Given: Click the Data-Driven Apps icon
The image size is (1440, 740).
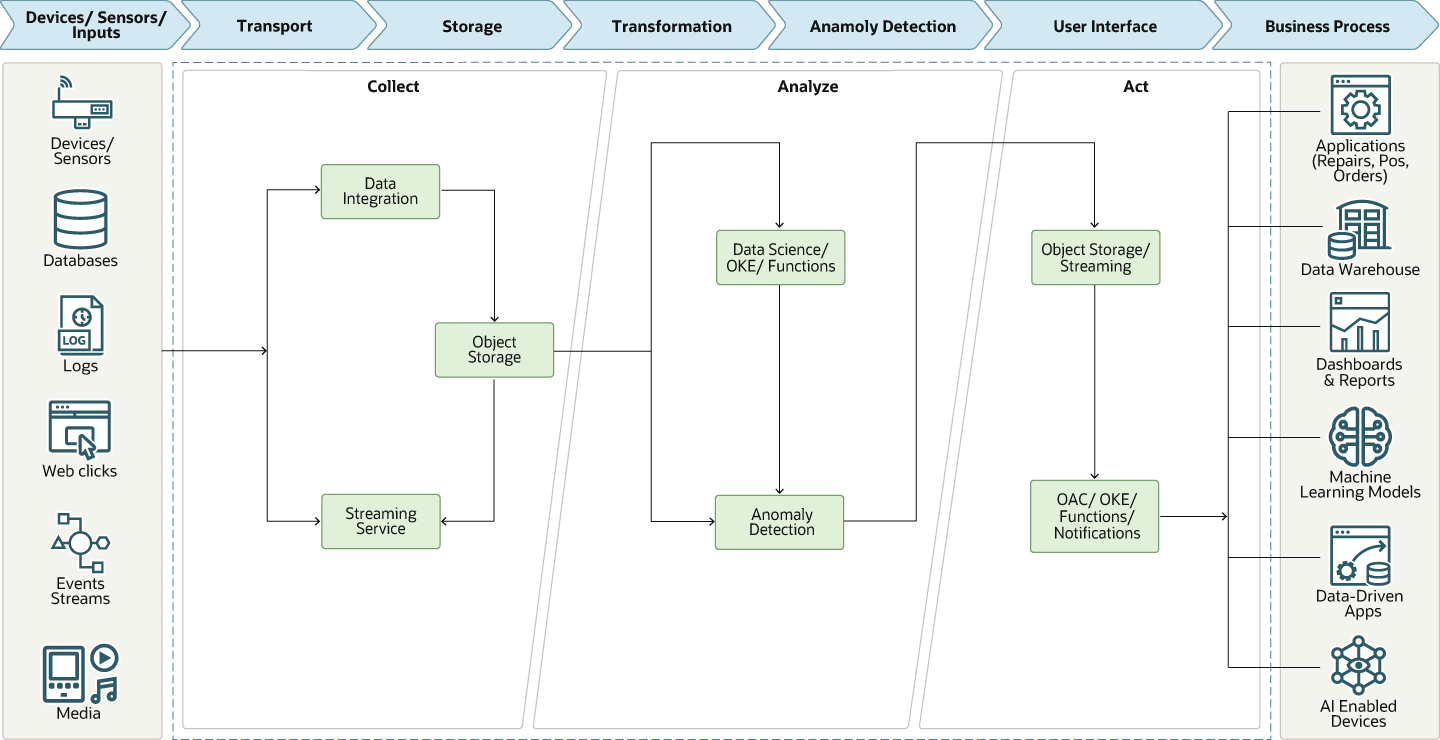Looking at the screenshot, I should [x=1358, y=555].
